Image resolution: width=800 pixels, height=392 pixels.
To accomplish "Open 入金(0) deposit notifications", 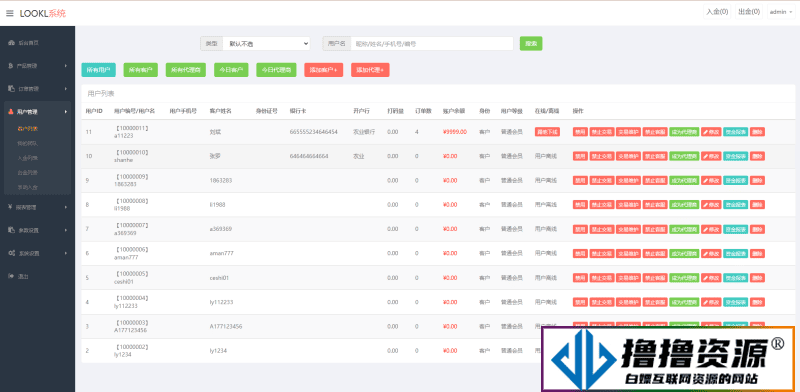I will click(x=717, y=12).
